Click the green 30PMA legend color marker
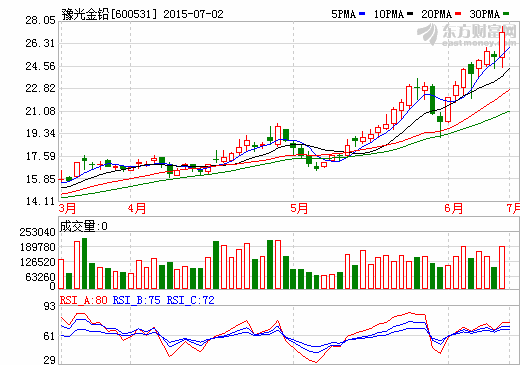The image size is (520, 365). click(x=506, y=14)
